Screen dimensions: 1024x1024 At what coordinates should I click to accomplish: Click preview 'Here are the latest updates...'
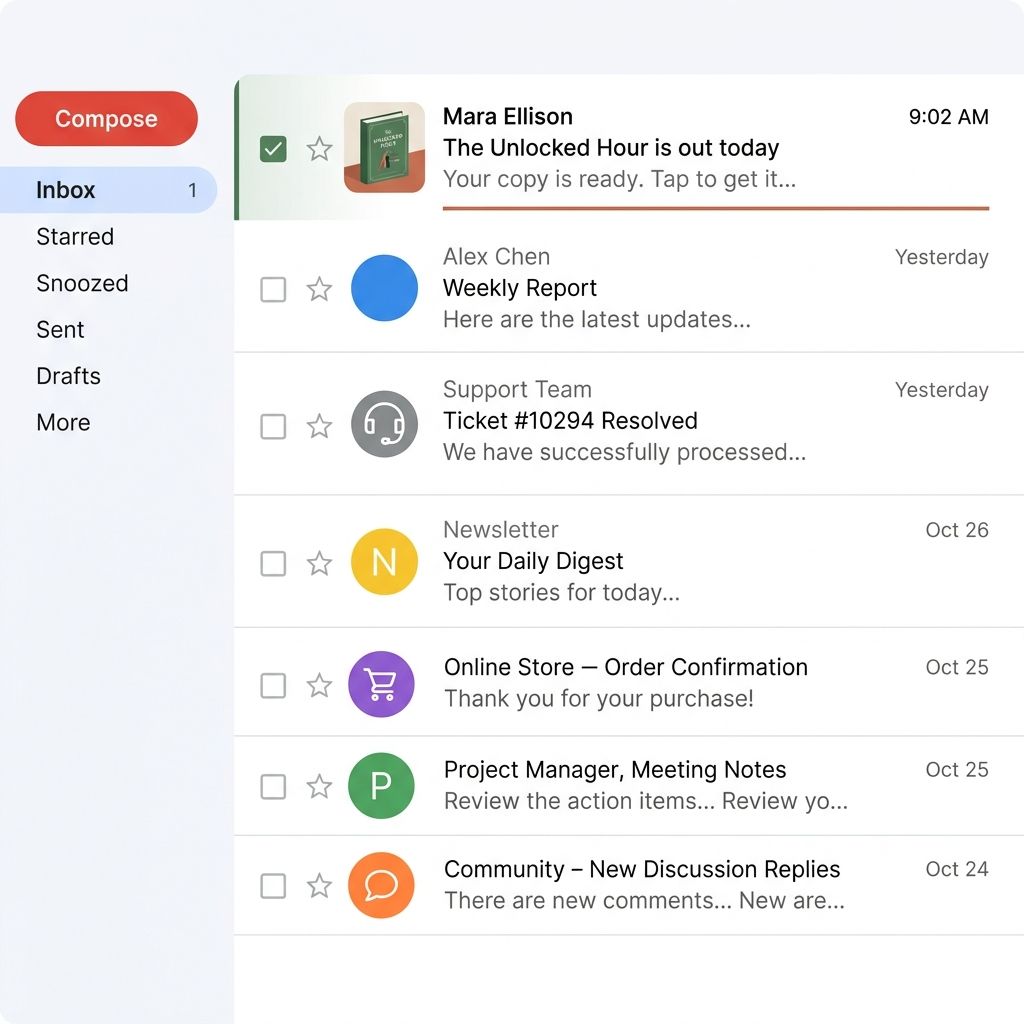[597, 319]
